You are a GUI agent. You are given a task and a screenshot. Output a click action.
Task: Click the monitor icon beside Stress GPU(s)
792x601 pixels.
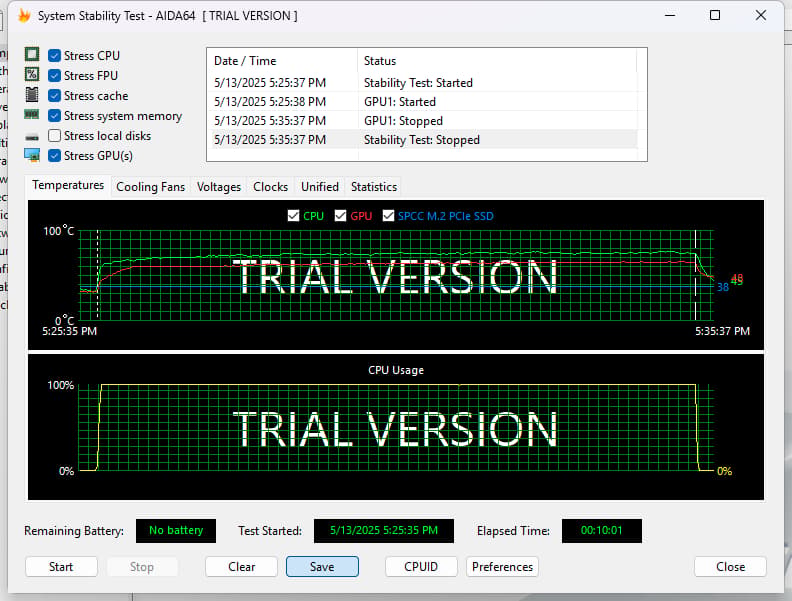[x=32, y=156]
